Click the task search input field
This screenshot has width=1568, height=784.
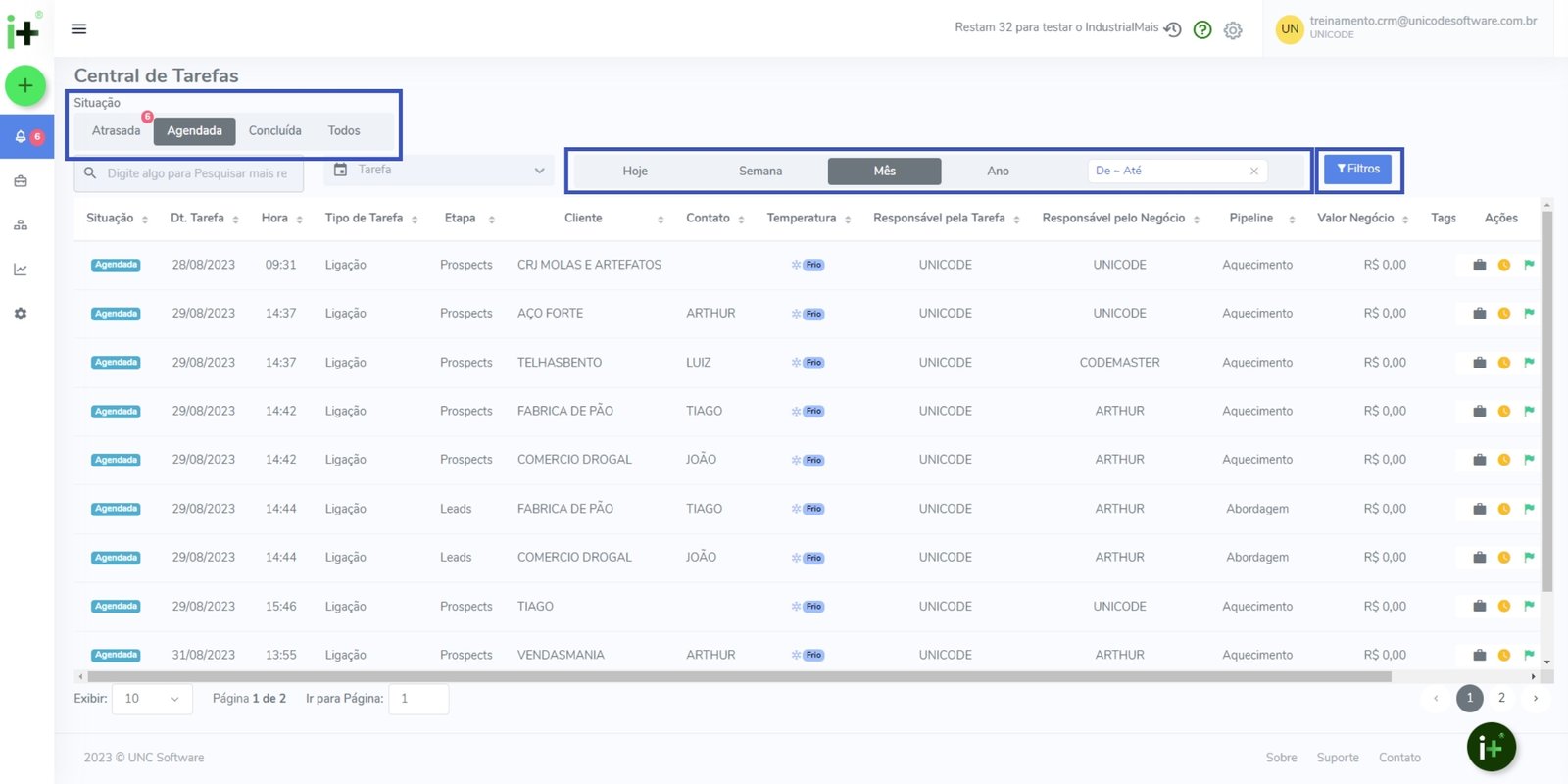point(196,173)
